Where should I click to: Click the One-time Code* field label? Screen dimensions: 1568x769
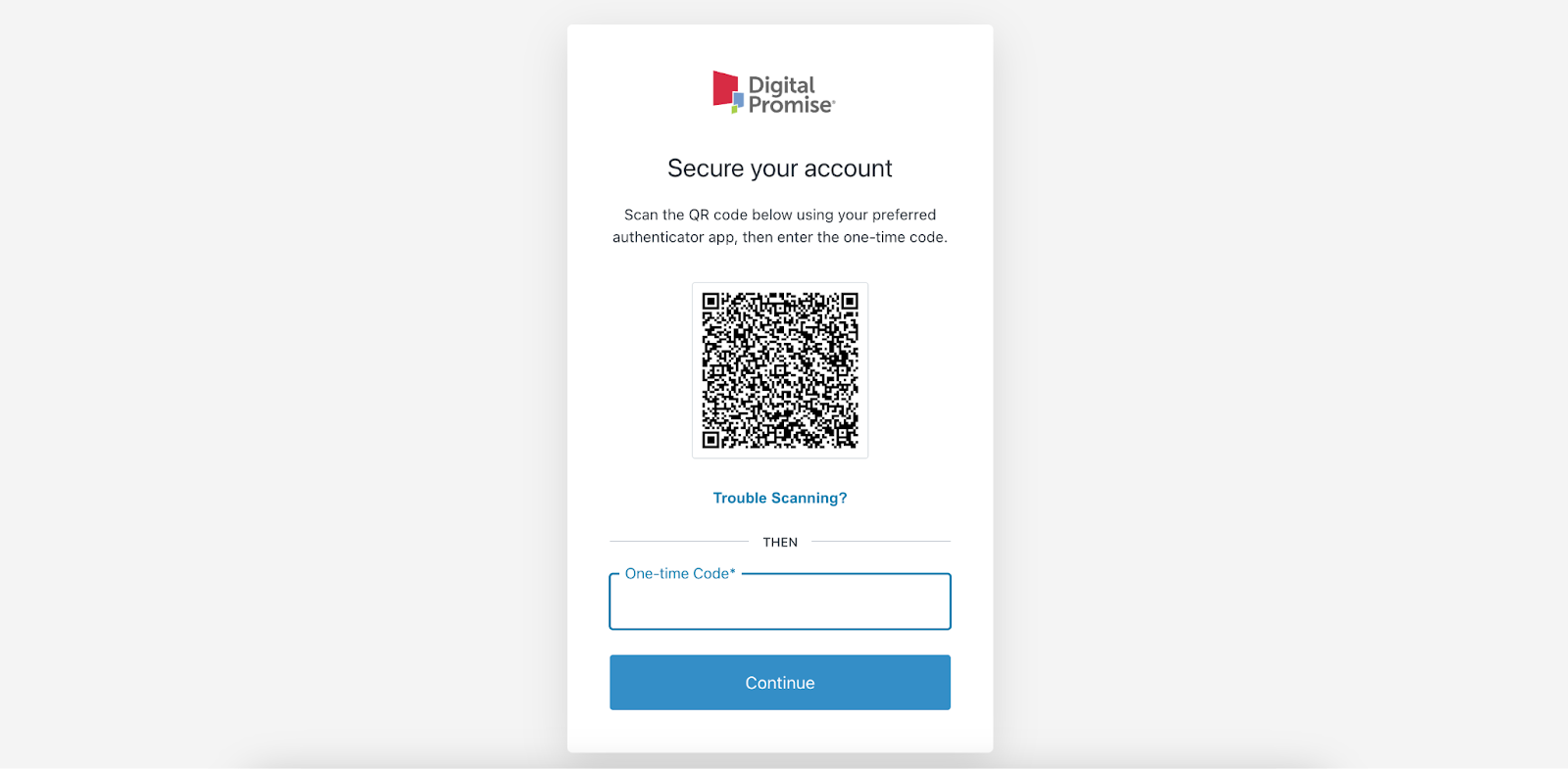point(680,573)
